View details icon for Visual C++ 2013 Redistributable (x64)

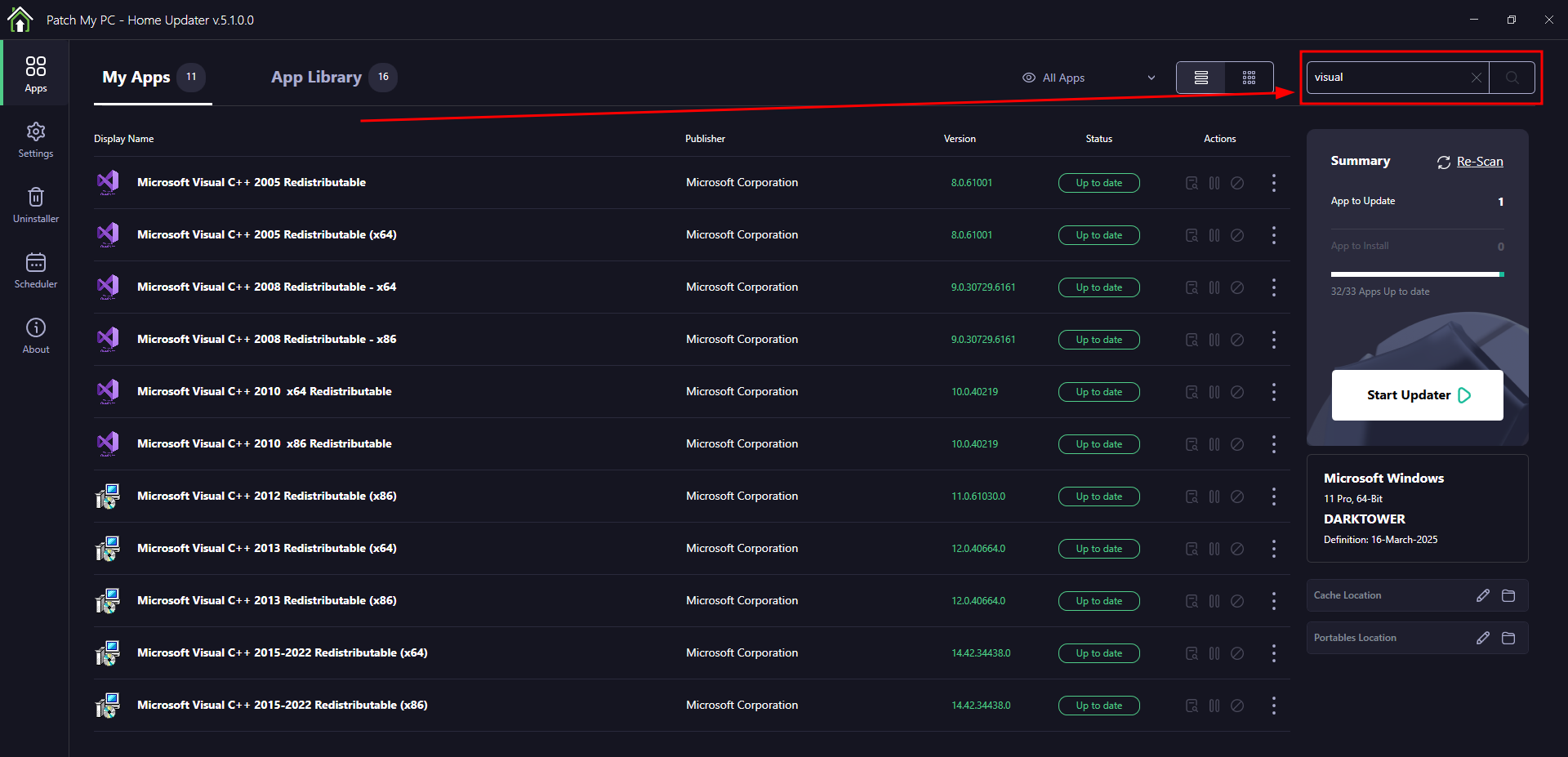pos(1192,549)
